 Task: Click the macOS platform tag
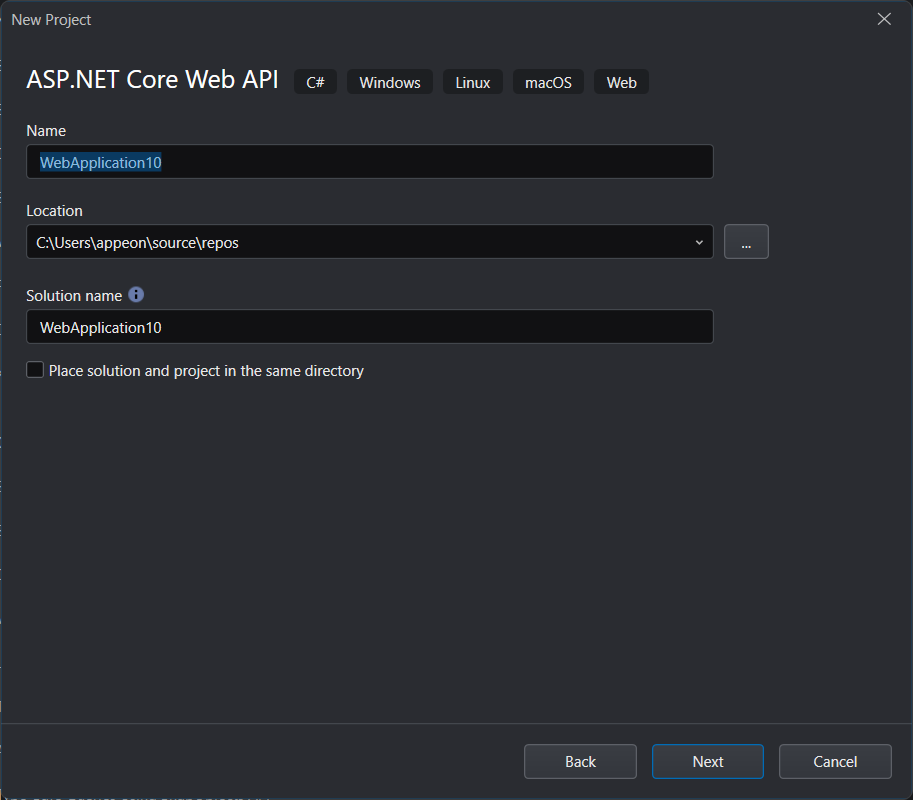548,82
